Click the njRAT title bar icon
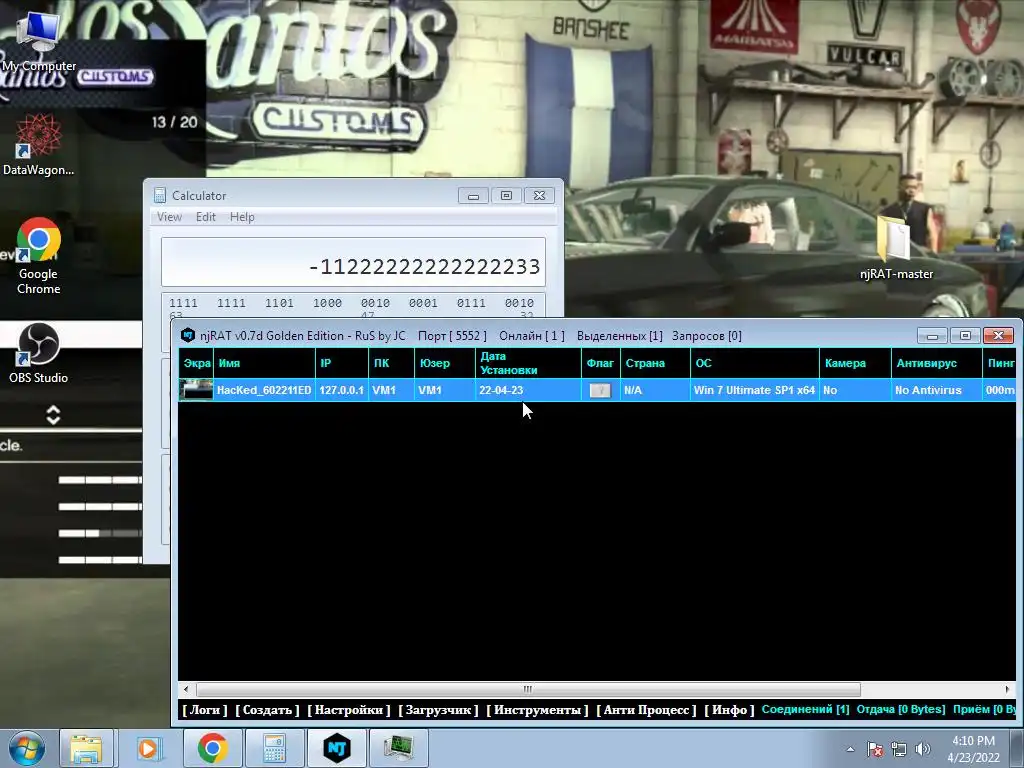The image size is (1024, 768). [x=187, y=336]
